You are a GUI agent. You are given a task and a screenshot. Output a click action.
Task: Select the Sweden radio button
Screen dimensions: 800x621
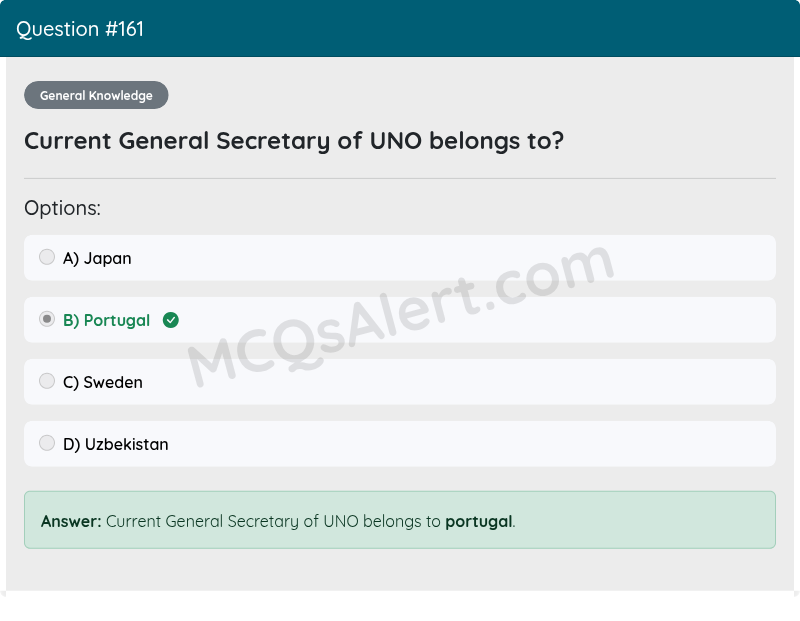(47, 381)
